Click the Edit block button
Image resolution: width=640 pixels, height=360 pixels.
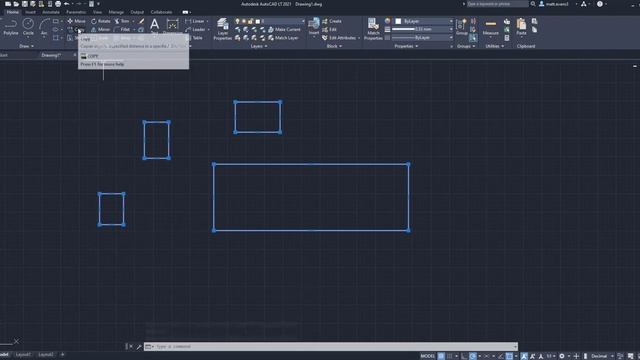329,29
